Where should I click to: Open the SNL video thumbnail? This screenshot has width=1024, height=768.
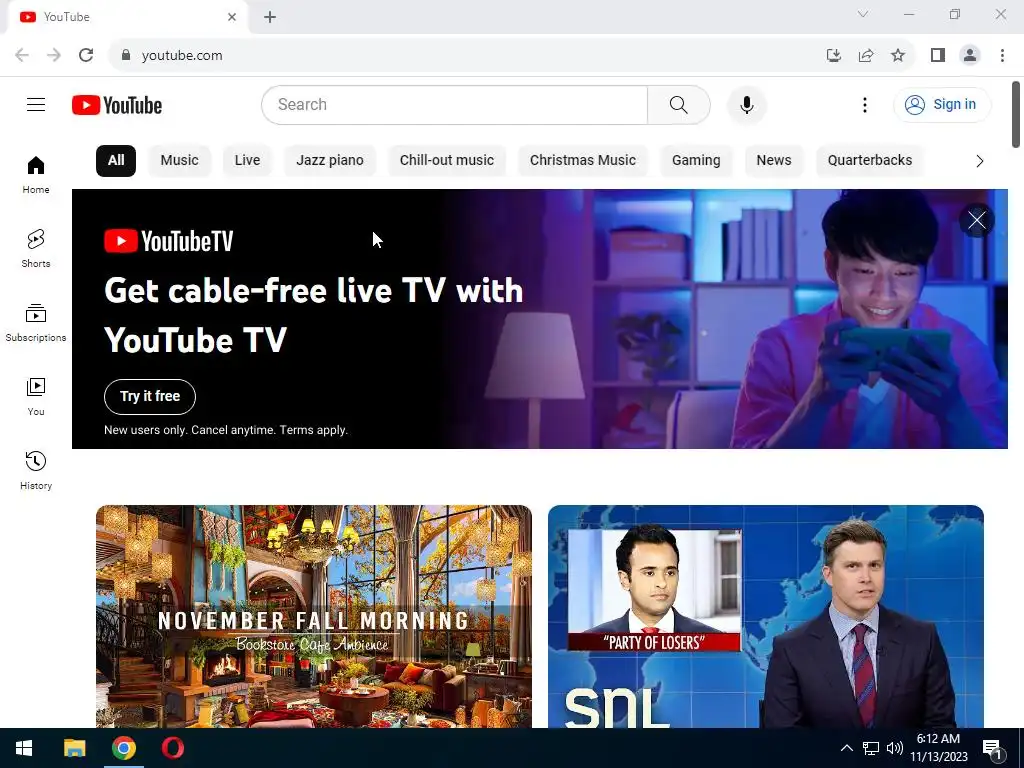point(766,616)
